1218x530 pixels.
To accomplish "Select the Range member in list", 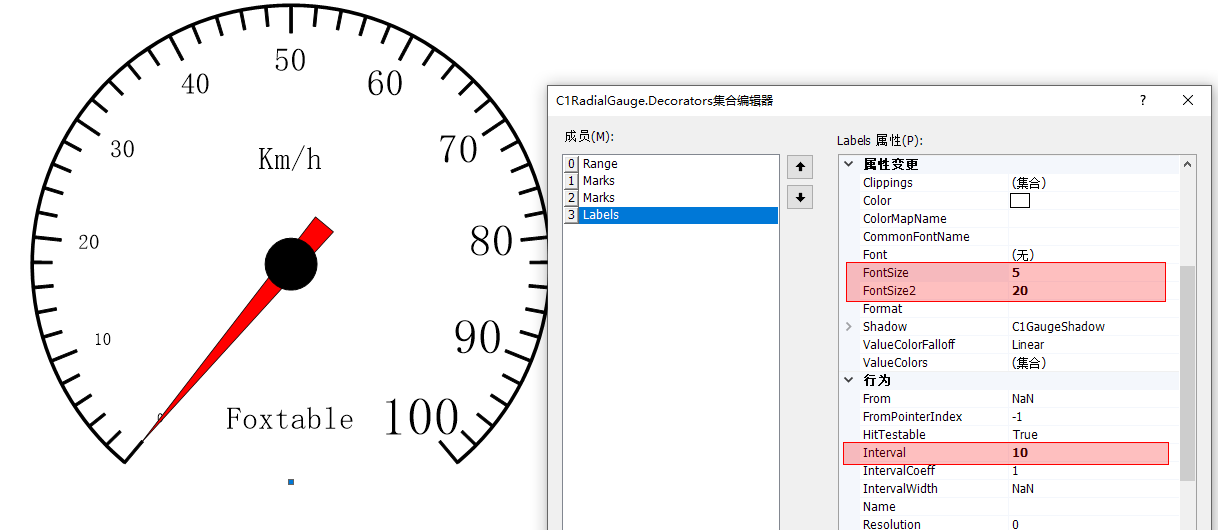I will click(x=600, y=164).
